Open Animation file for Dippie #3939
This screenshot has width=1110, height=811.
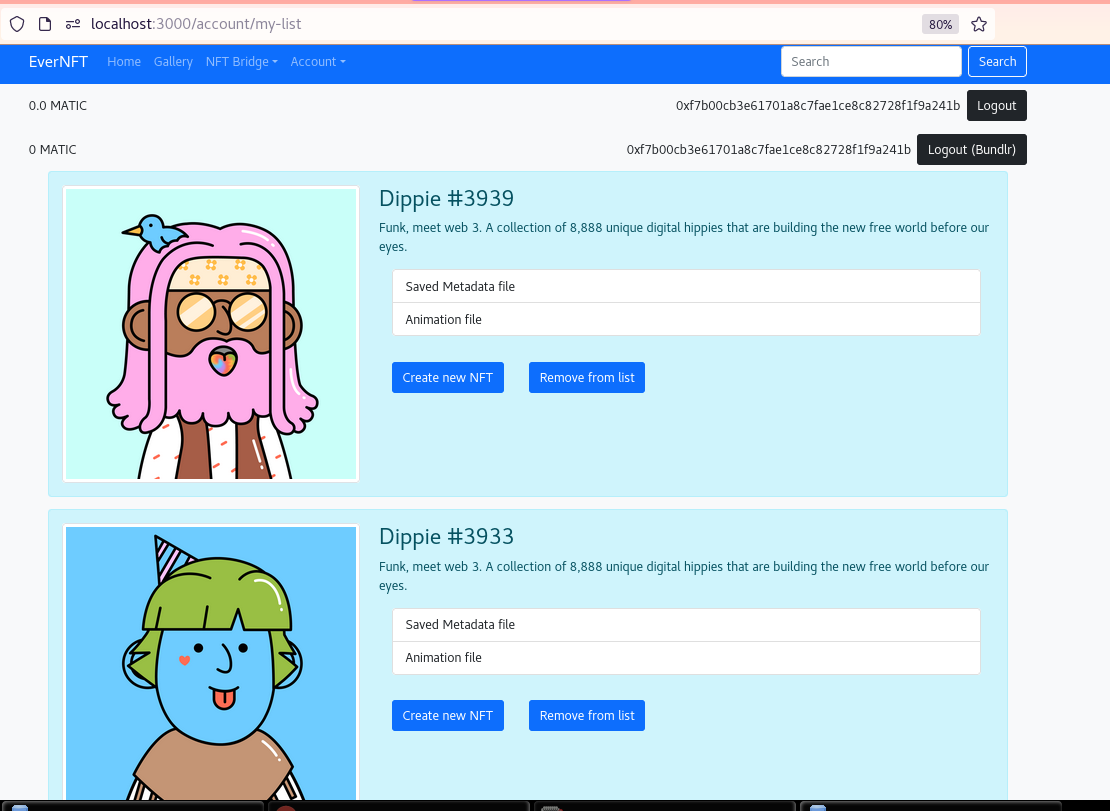686,319
